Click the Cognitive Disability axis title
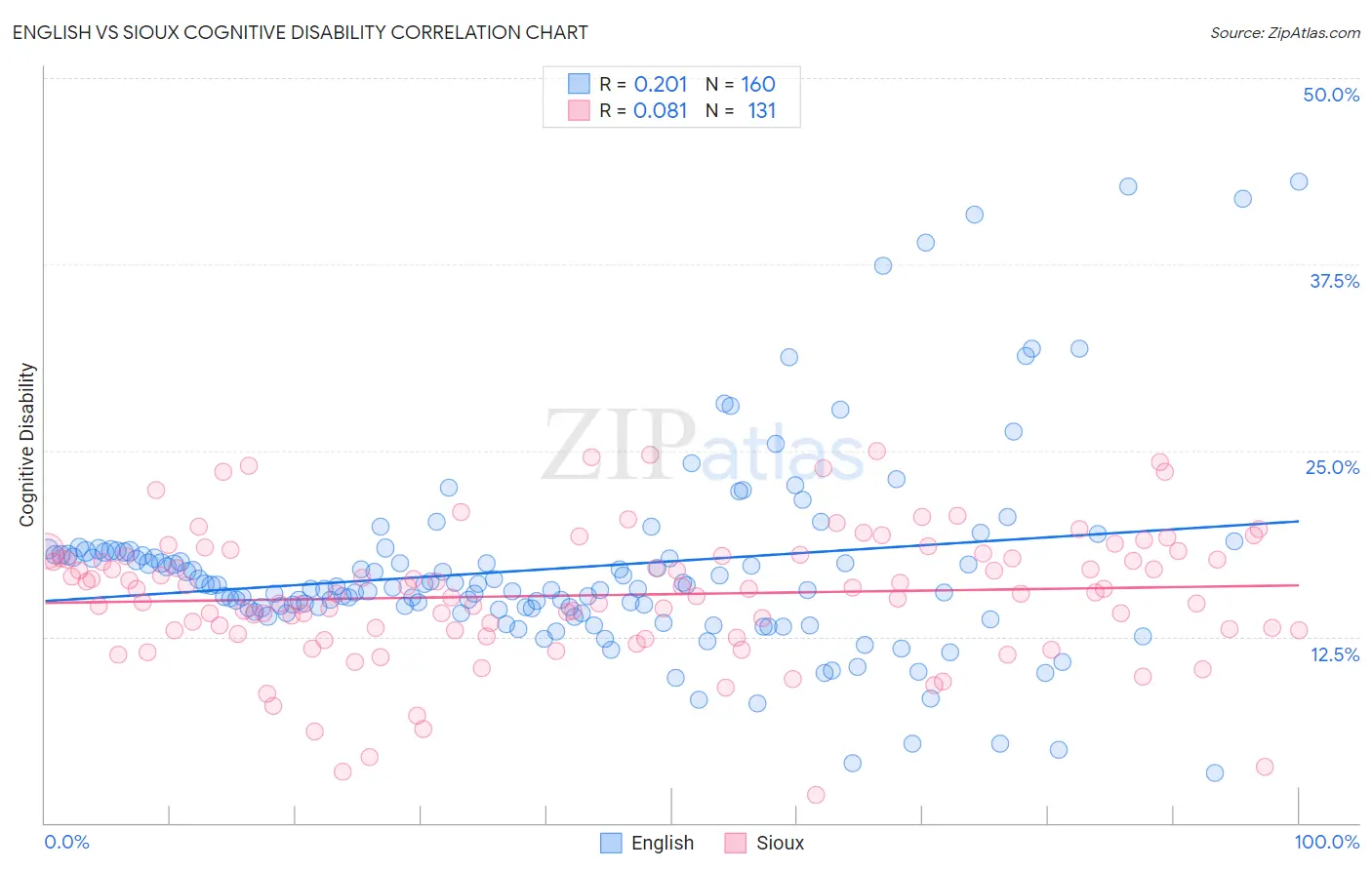The width and height of the screenshot is (1372, 870). [x=26, y=445]
